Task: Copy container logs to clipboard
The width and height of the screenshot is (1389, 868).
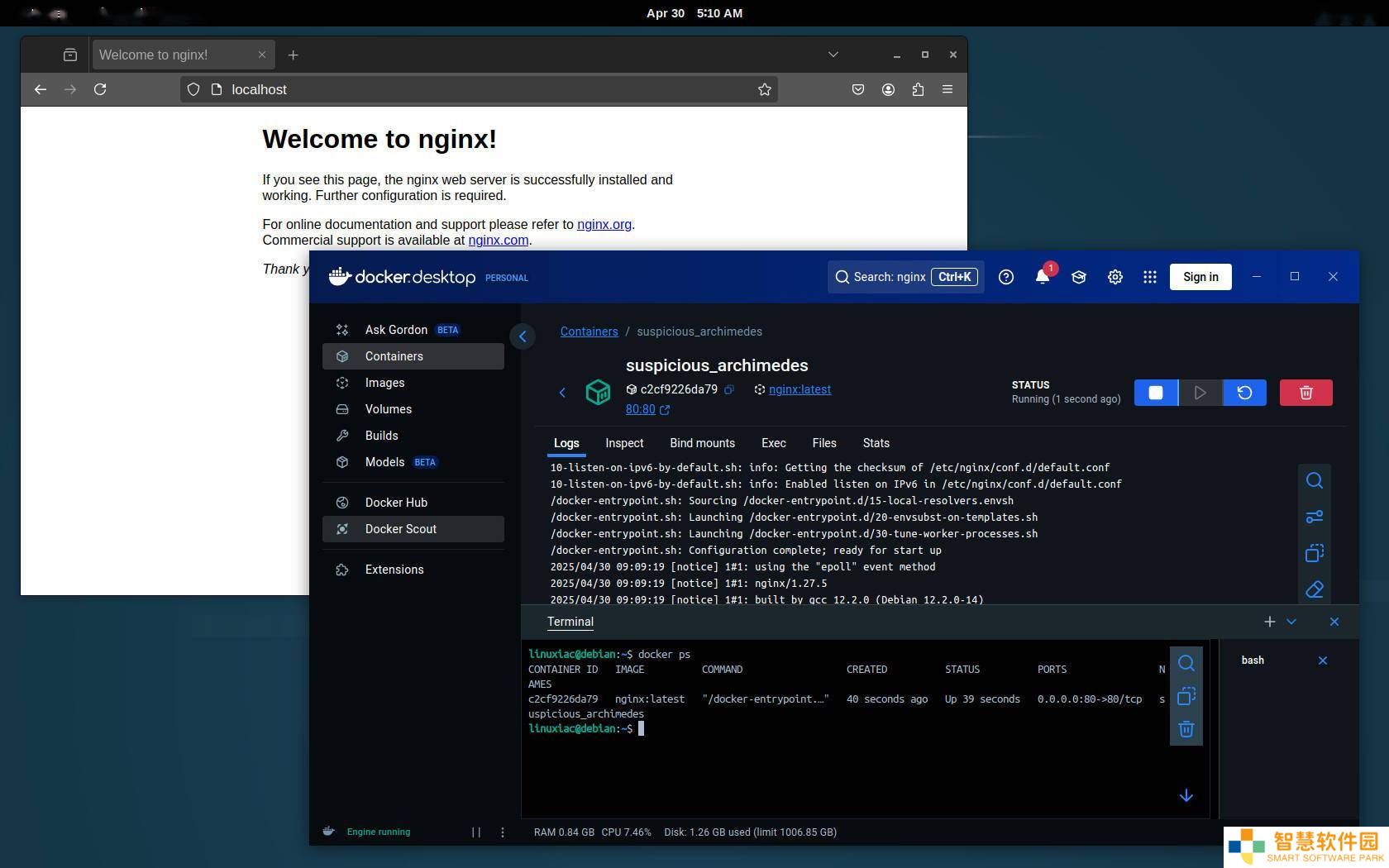Action: coord(1315,553)
